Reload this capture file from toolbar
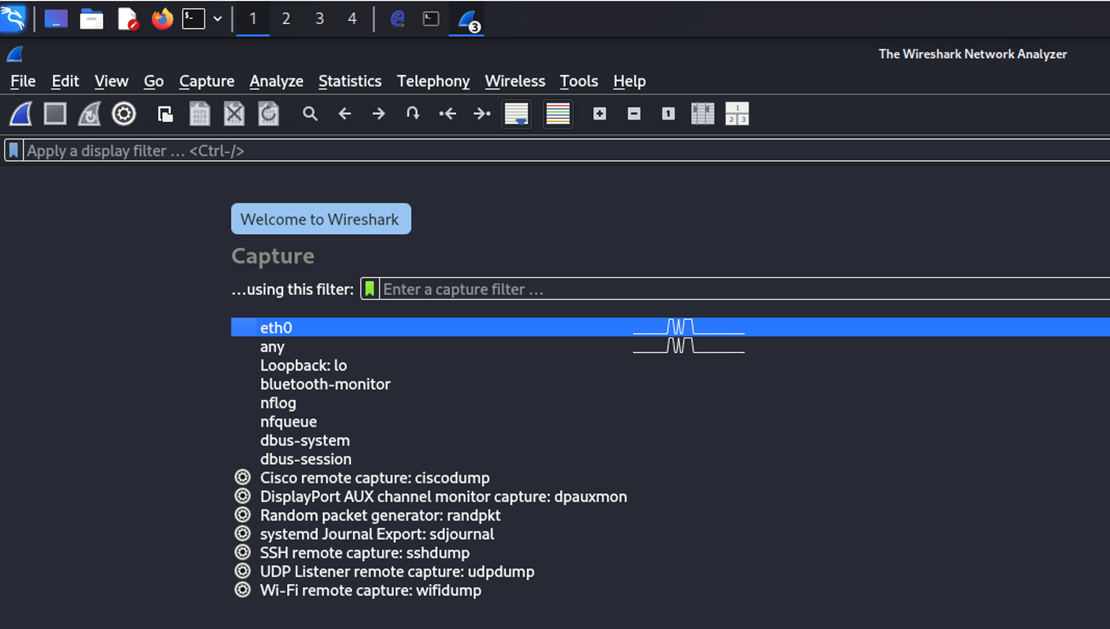Screen dimensions: 1110x629 [268, 114]
